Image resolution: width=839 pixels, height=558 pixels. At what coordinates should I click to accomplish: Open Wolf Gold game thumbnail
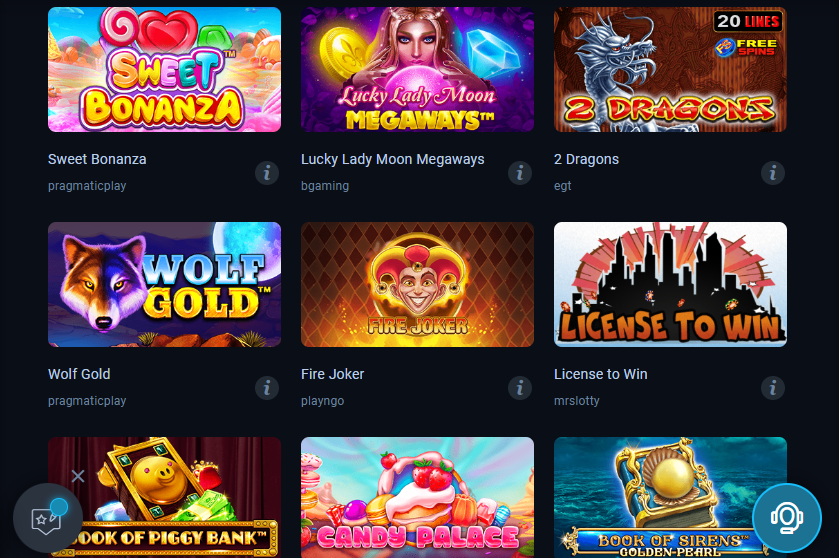[x=164, y=285]
